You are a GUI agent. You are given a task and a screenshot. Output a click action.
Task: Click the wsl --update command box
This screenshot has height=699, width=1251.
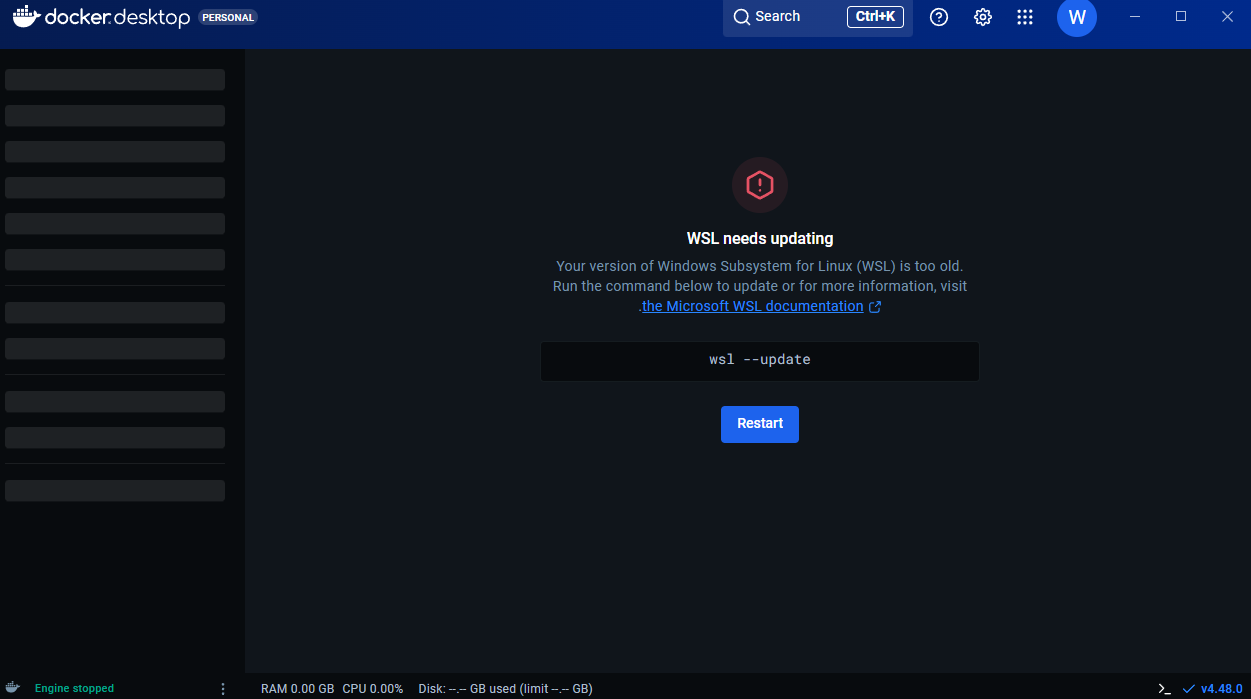(x=760, y=360)
